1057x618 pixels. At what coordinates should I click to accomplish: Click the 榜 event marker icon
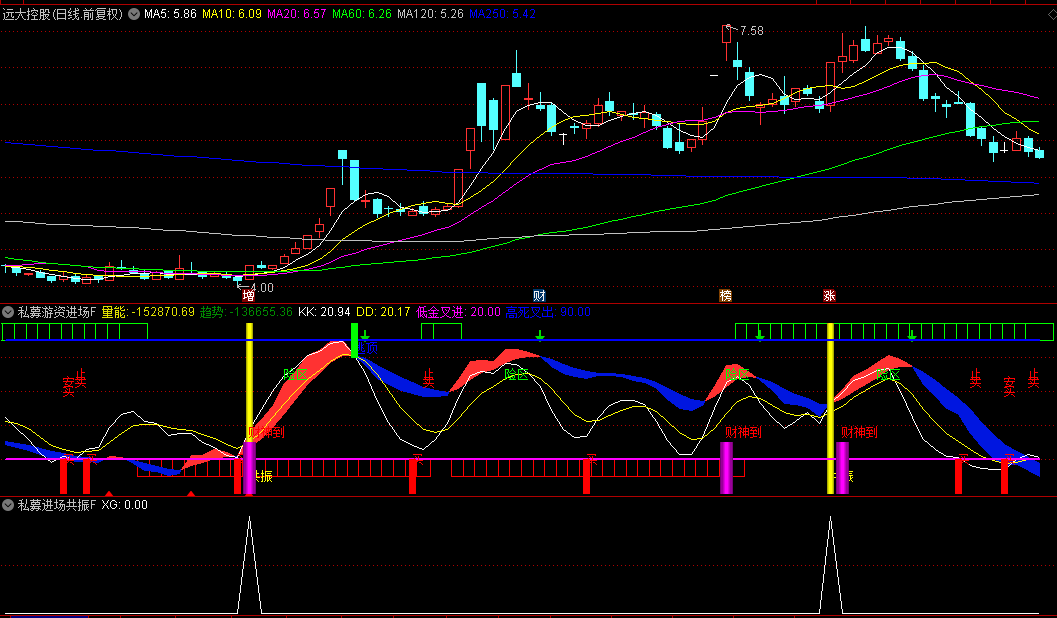coord(725,296)
